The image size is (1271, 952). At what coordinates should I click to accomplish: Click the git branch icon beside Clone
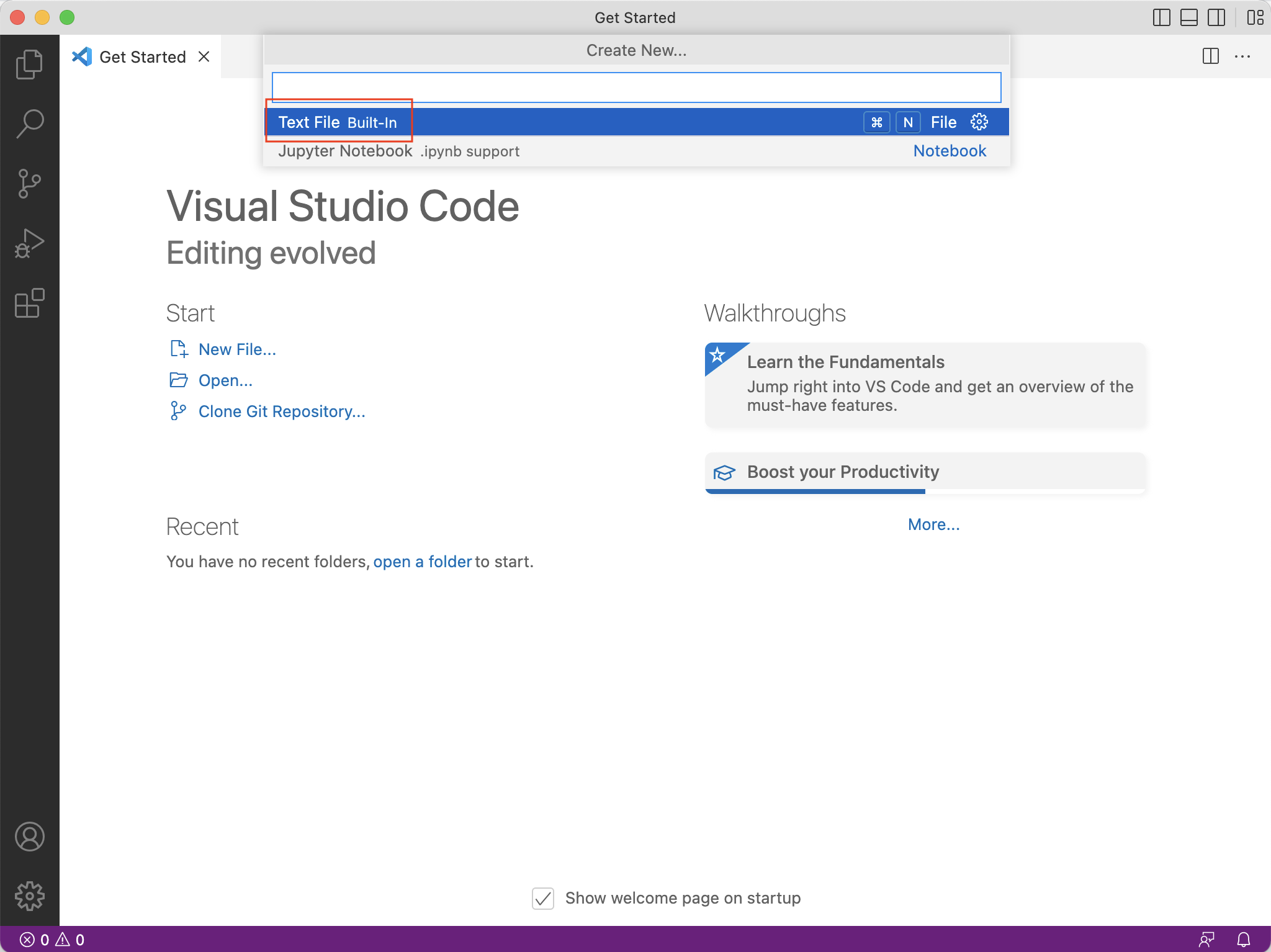coord(177,411)
